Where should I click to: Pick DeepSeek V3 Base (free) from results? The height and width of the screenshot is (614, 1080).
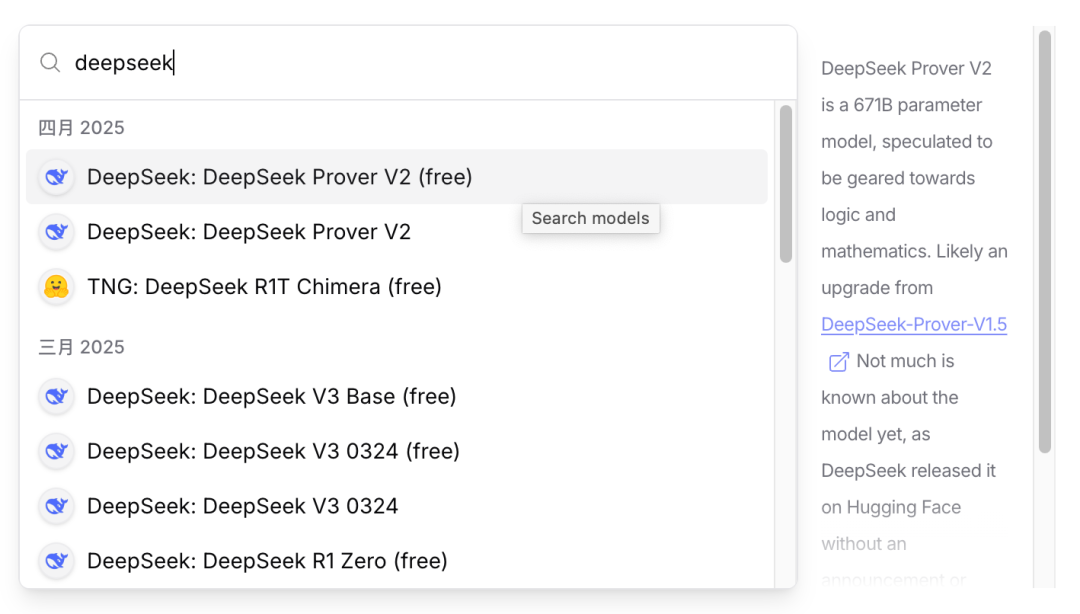click(271, 397)
